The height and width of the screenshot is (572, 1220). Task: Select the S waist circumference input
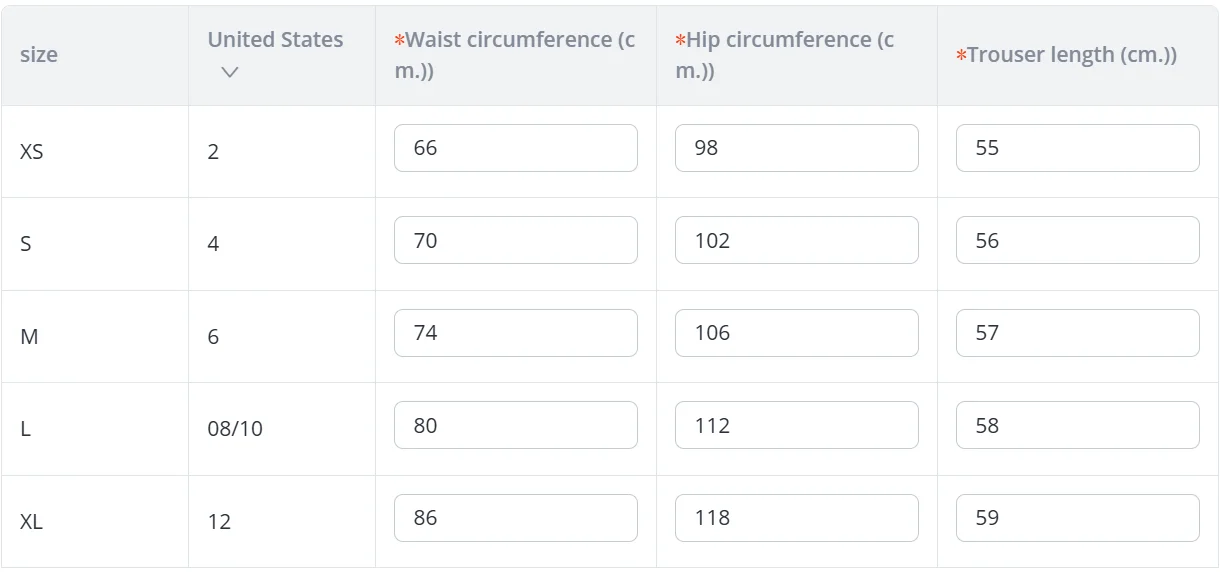click(x=515, y=240)
